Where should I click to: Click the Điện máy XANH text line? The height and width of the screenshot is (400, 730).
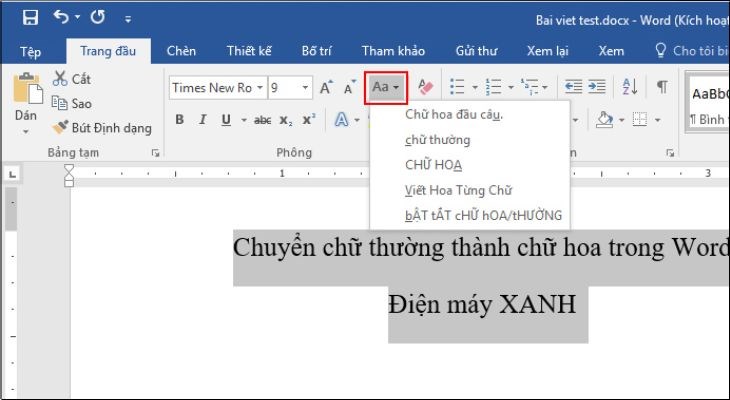pos(482,304)
